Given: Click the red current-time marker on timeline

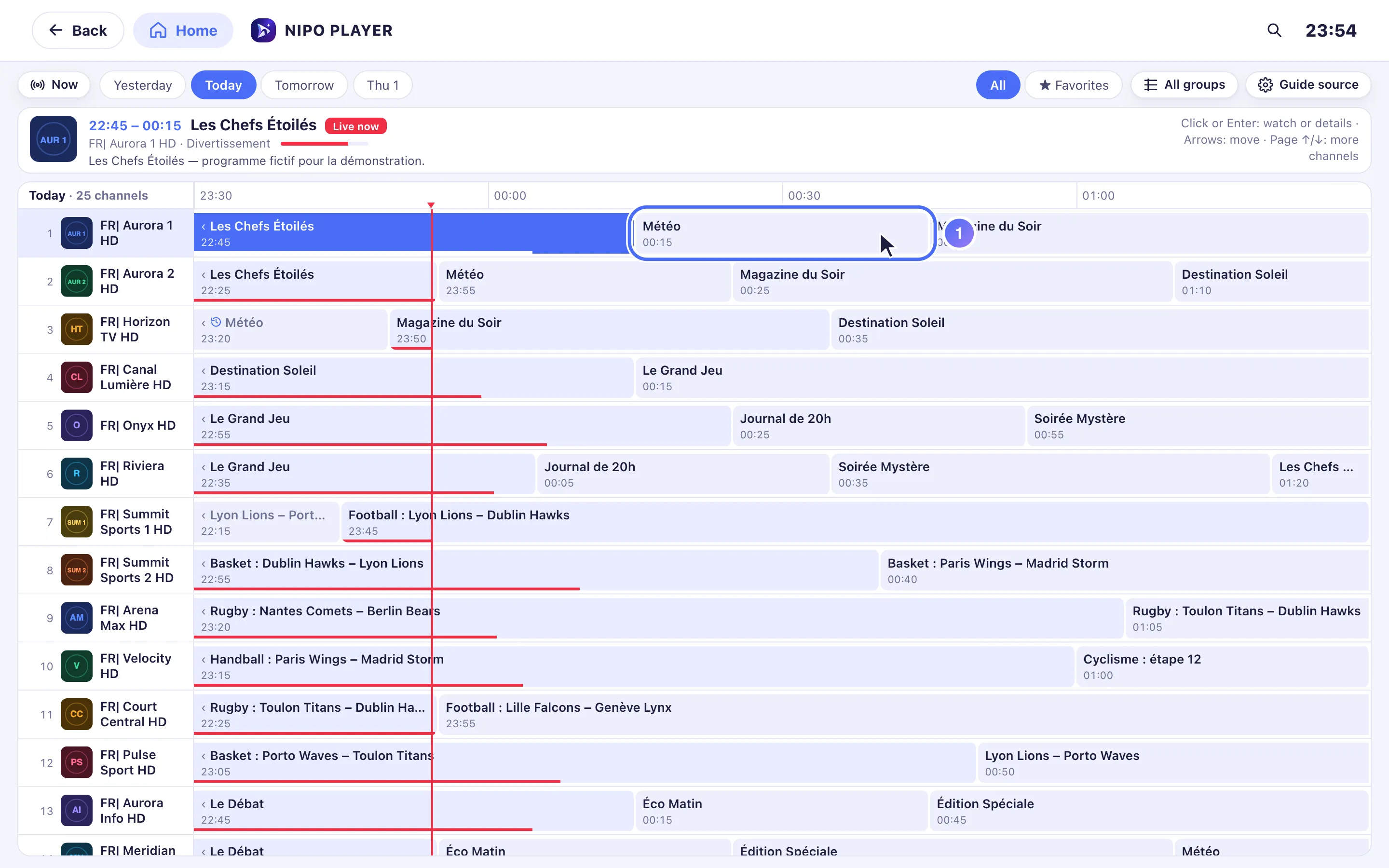Looking at the screenshot, I should 431,205.
